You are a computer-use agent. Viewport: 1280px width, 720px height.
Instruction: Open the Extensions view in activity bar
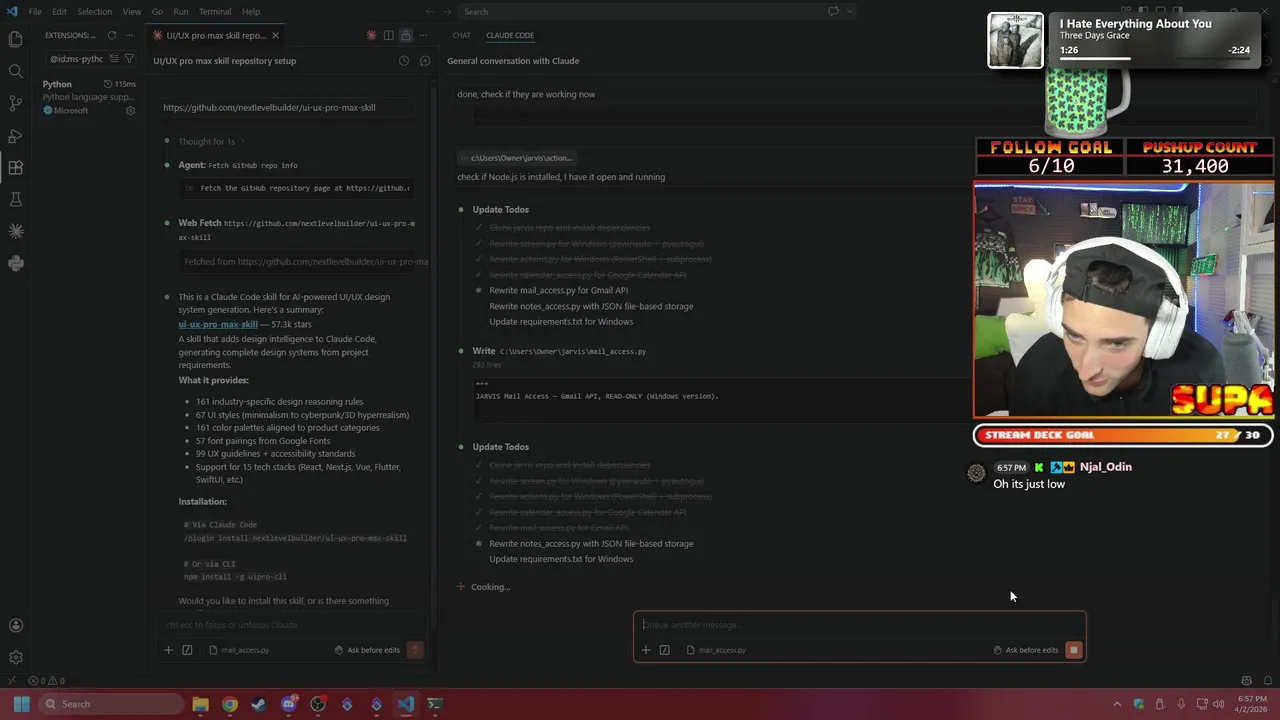(15, 167)
